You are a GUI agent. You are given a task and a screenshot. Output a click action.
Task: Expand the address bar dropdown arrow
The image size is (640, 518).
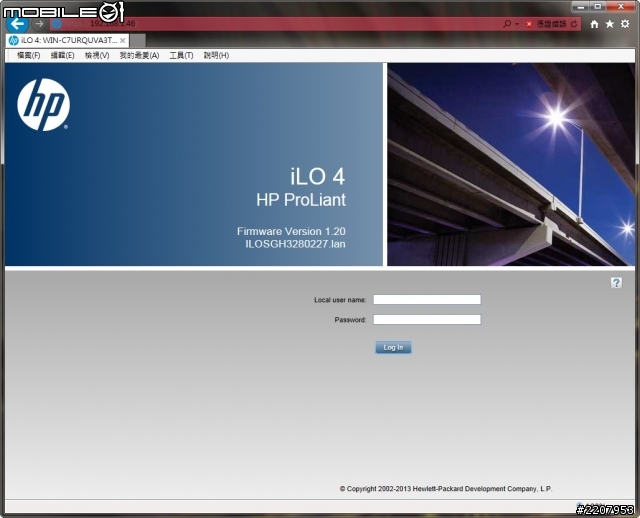click(517, 24)
